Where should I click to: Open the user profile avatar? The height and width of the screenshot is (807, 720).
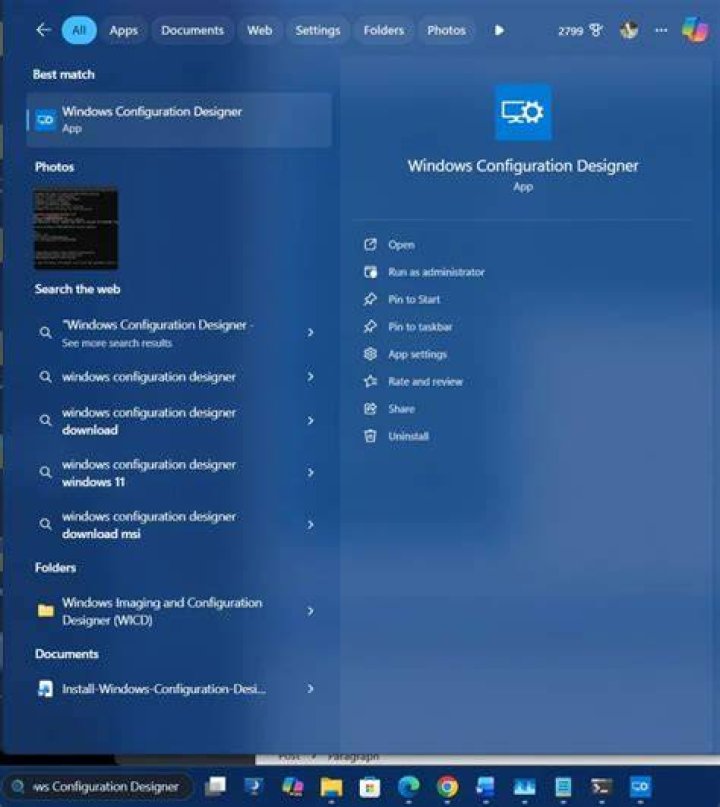pos(629,30)
